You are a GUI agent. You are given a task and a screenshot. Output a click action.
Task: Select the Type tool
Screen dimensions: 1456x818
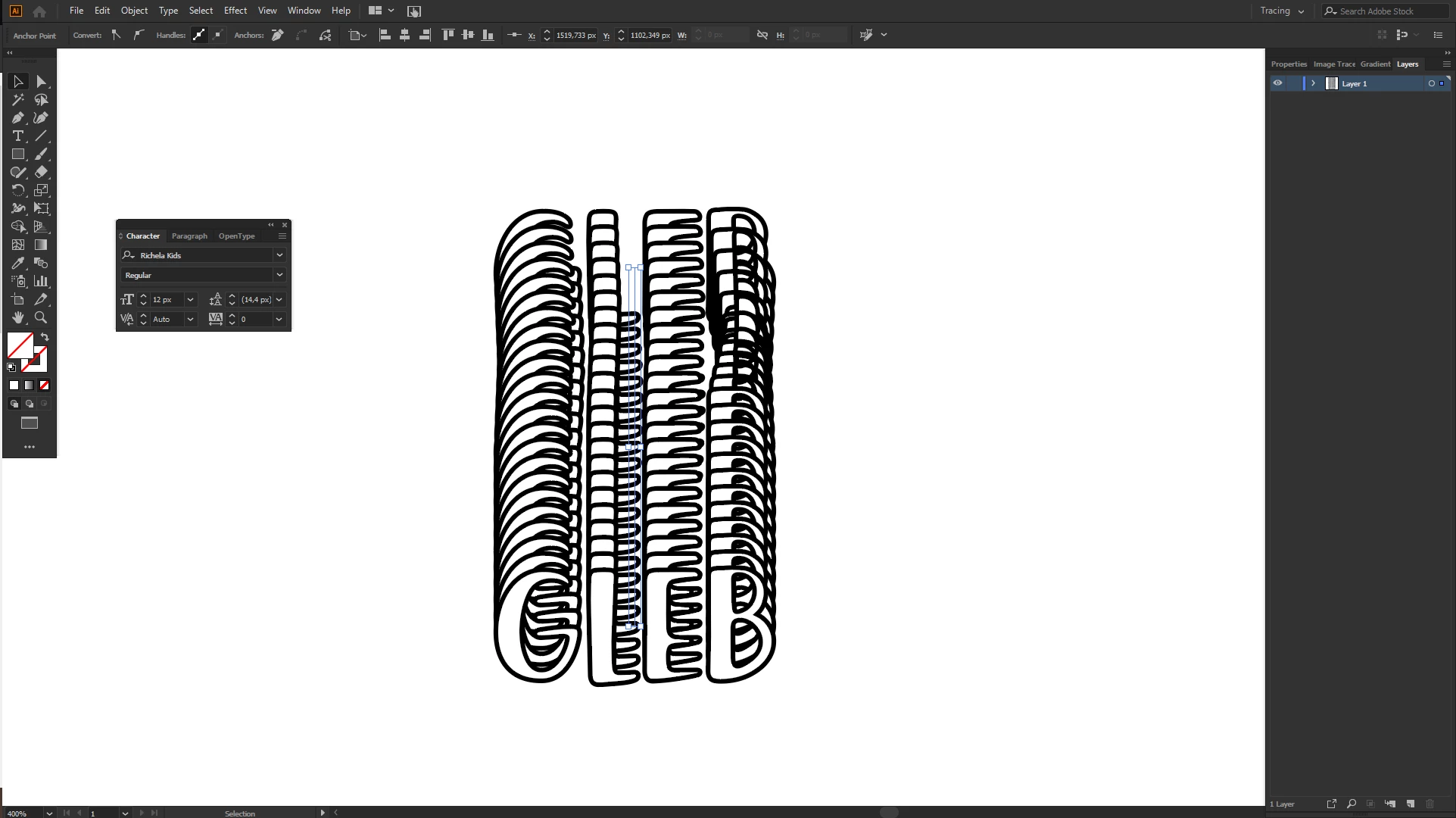[17, 136]
